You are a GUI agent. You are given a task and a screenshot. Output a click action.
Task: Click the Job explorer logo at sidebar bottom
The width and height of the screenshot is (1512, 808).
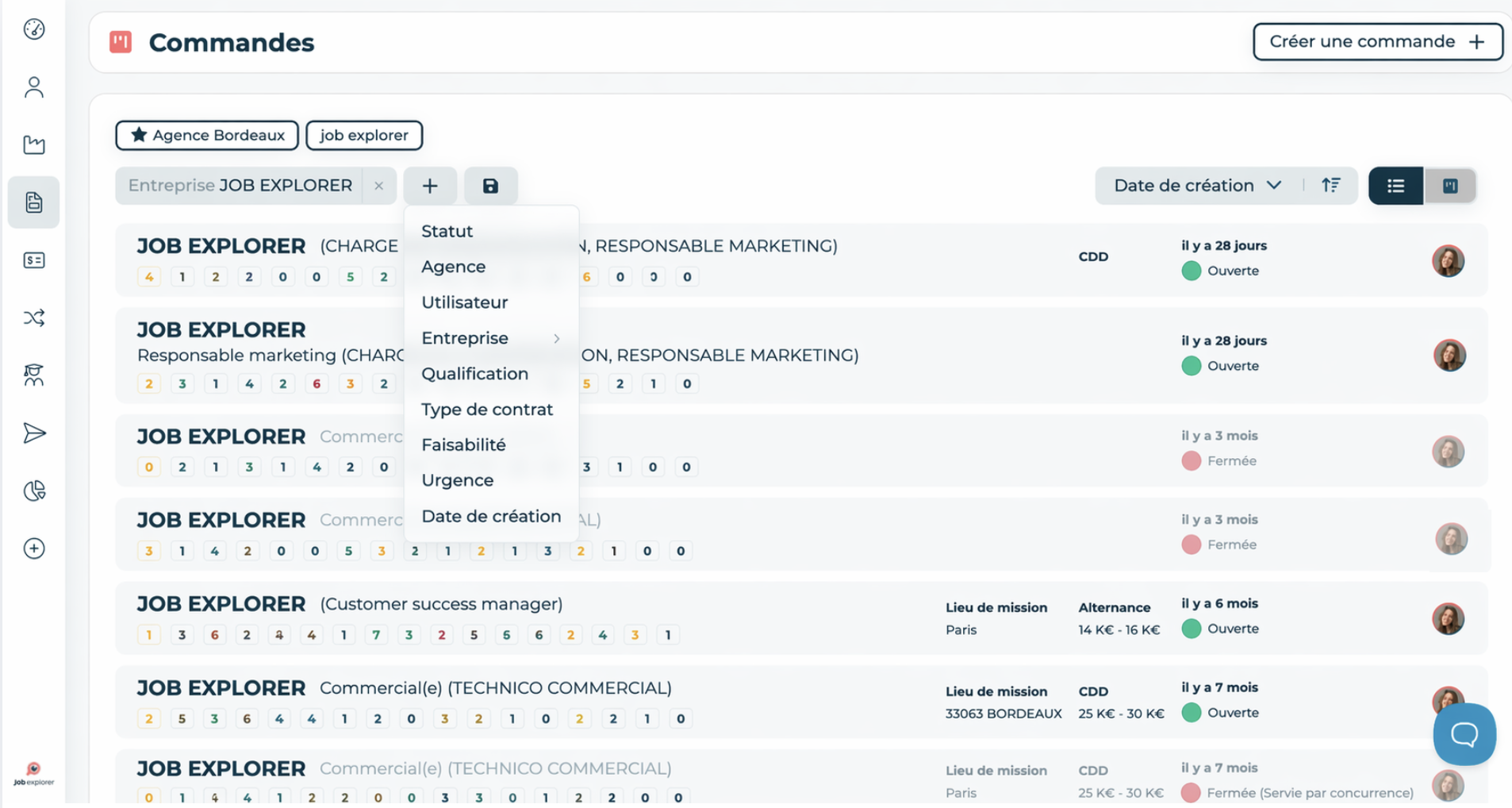[33, 775]
